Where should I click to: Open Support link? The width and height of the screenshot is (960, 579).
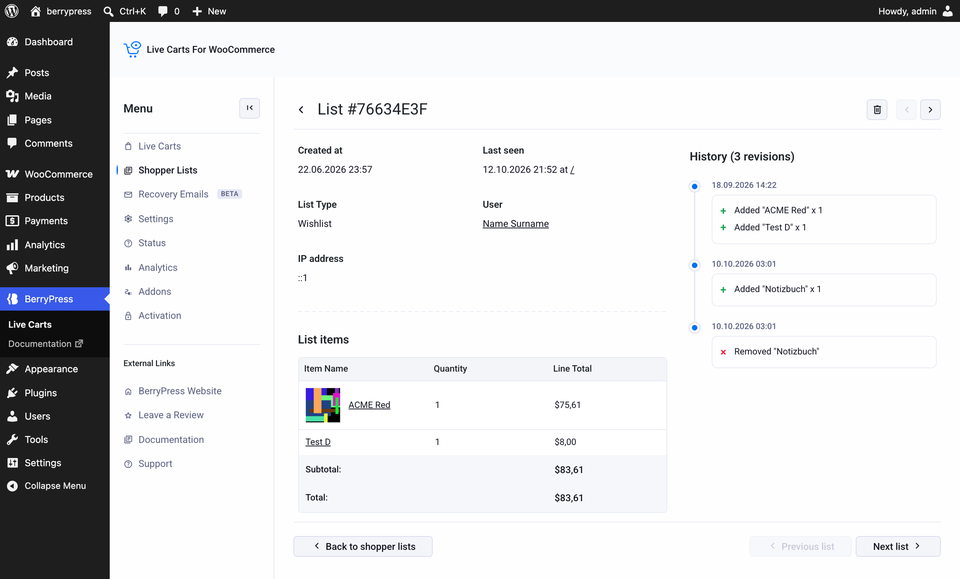155,464
